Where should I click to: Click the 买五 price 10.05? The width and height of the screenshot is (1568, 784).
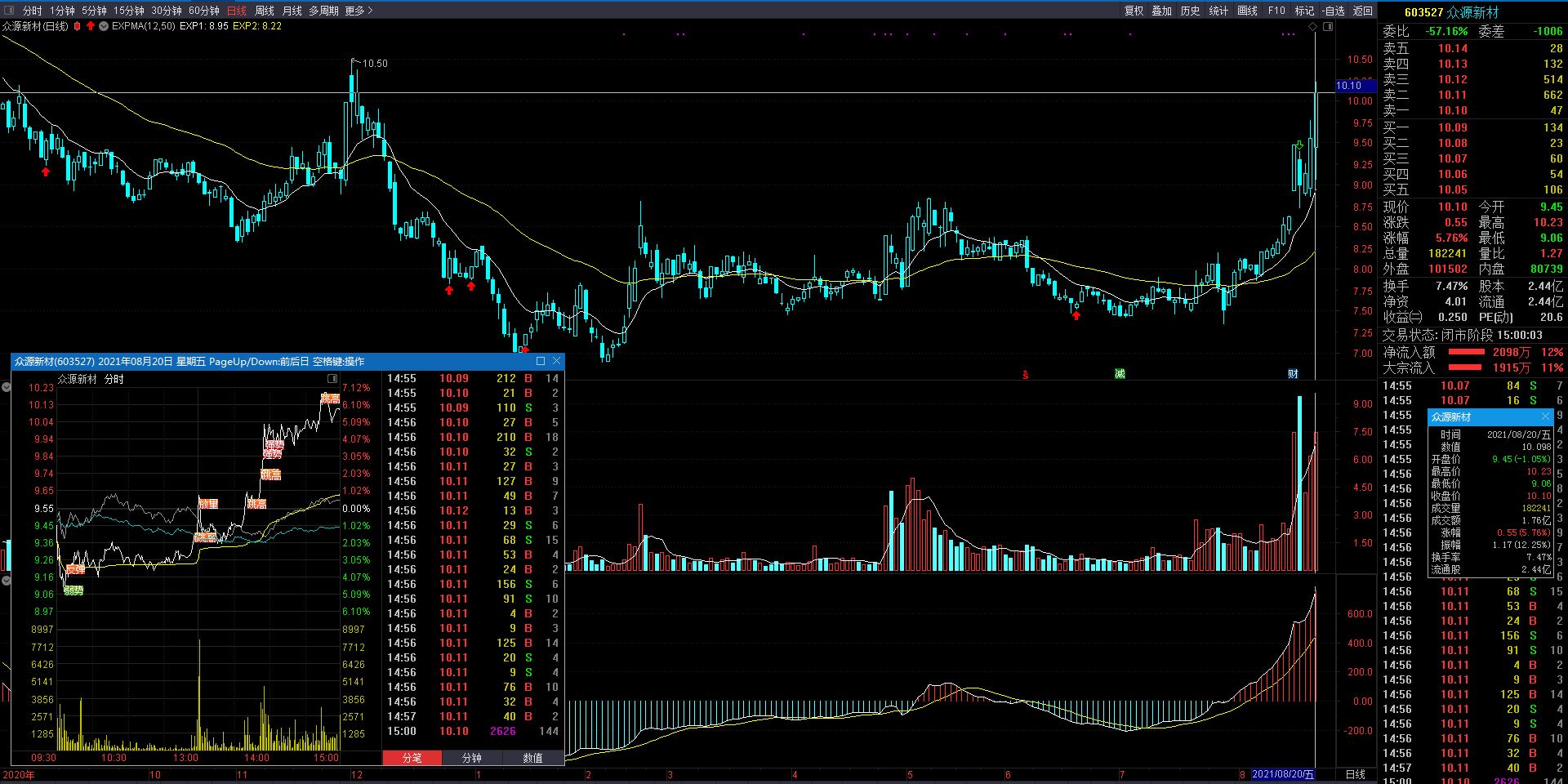1453,189
